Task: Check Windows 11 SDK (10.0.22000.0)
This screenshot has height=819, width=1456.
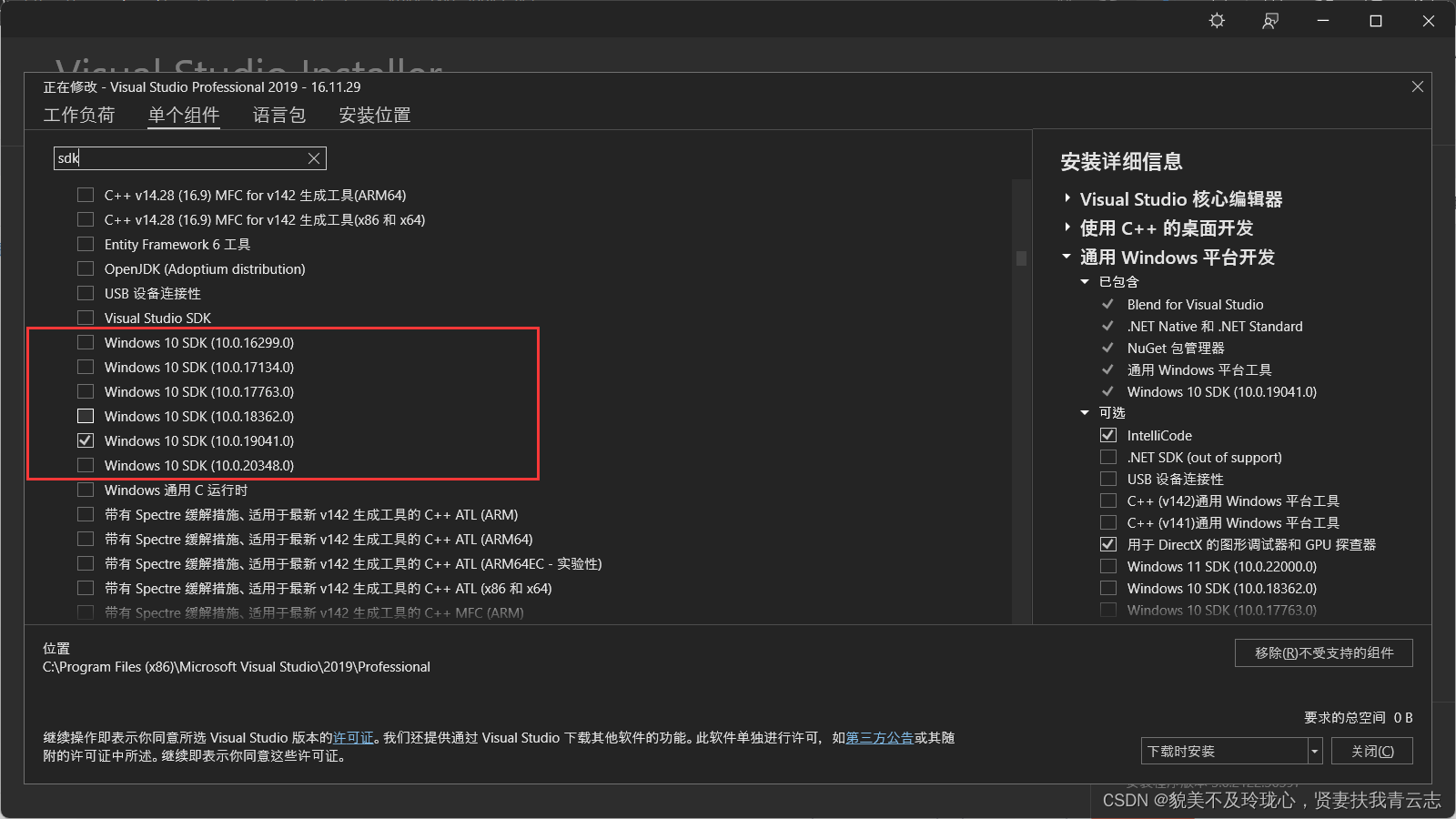Action: [x=1108, y=566]
